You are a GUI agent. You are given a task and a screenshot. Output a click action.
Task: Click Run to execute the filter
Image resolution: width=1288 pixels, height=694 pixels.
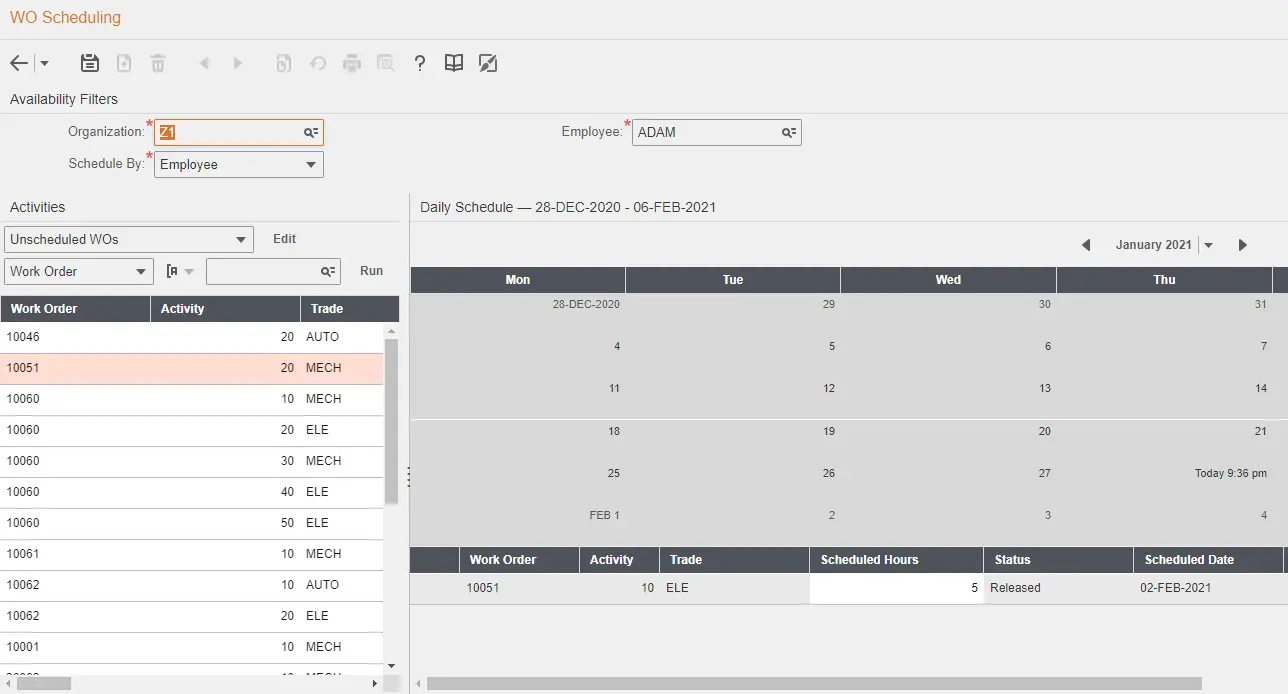(x=371, y=271)
